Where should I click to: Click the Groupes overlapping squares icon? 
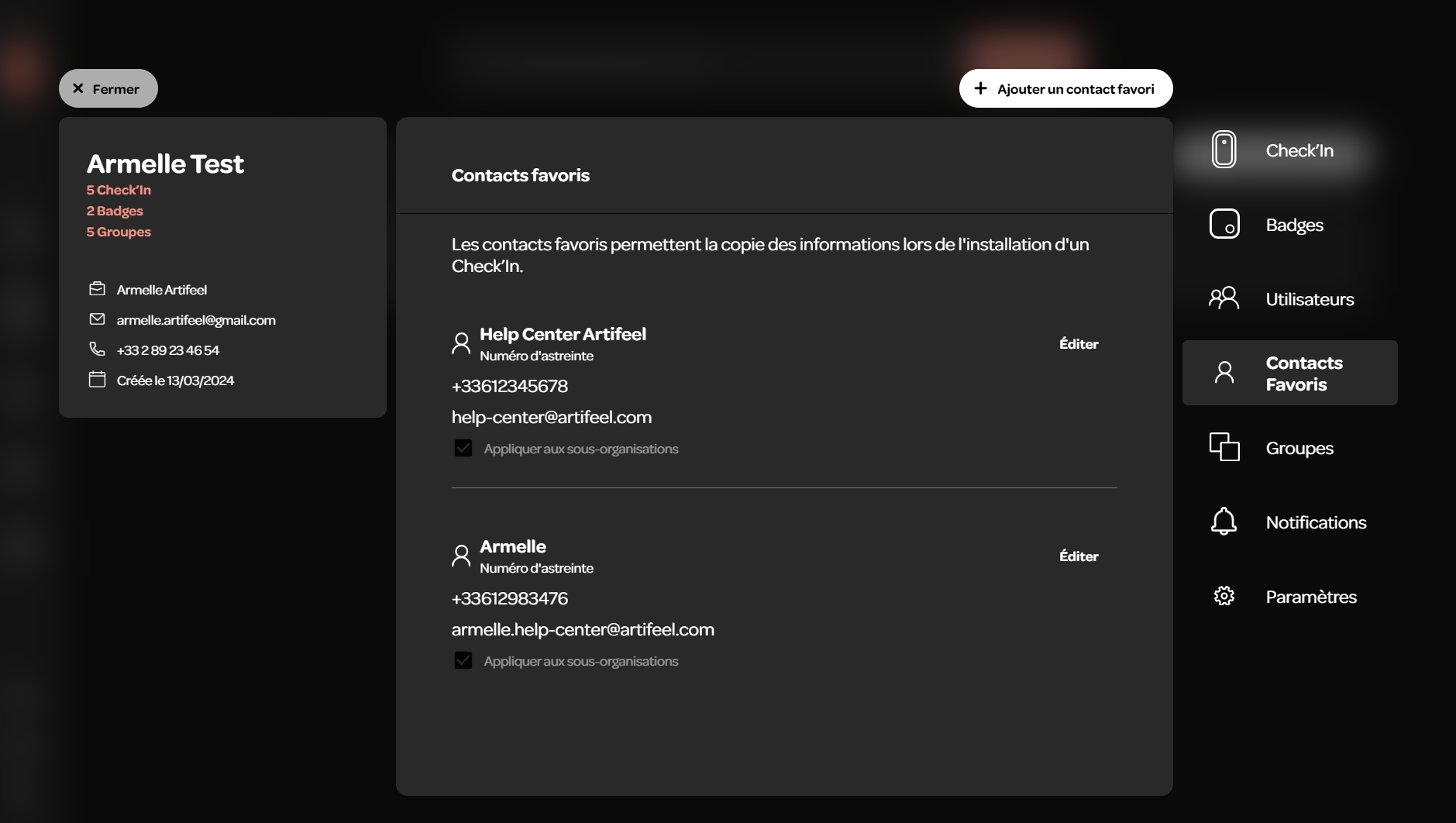click(x=1224, y=447)
